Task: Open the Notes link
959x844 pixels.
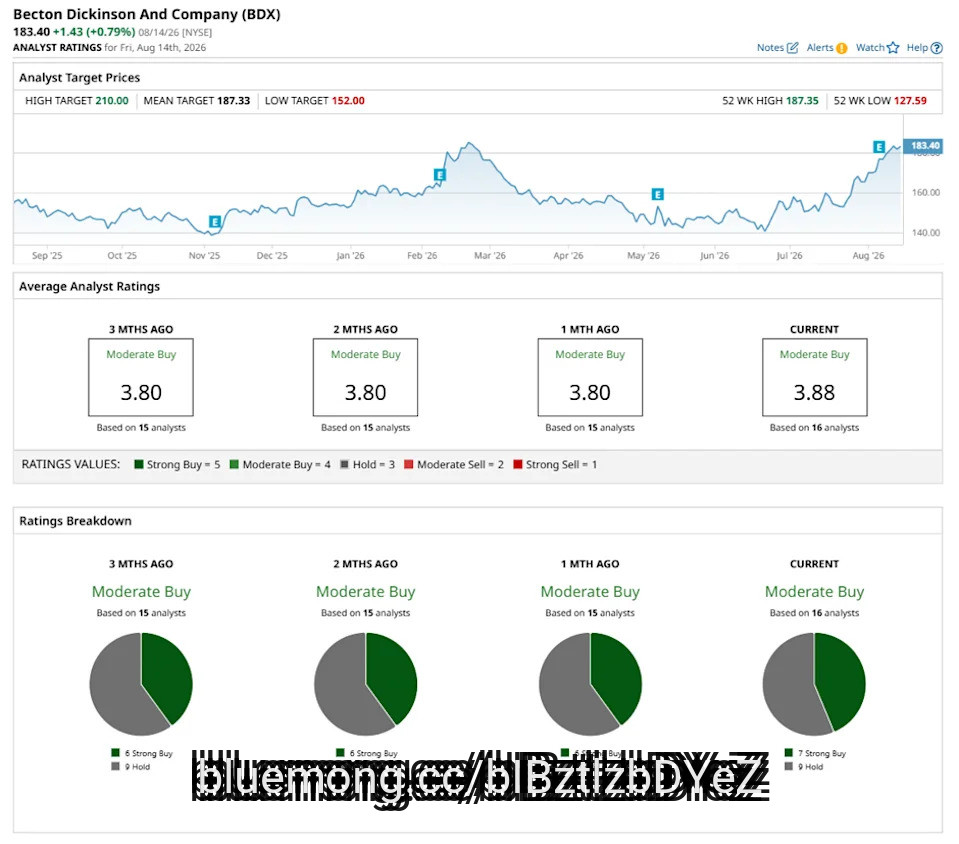Action: click(x=770, y=48)
